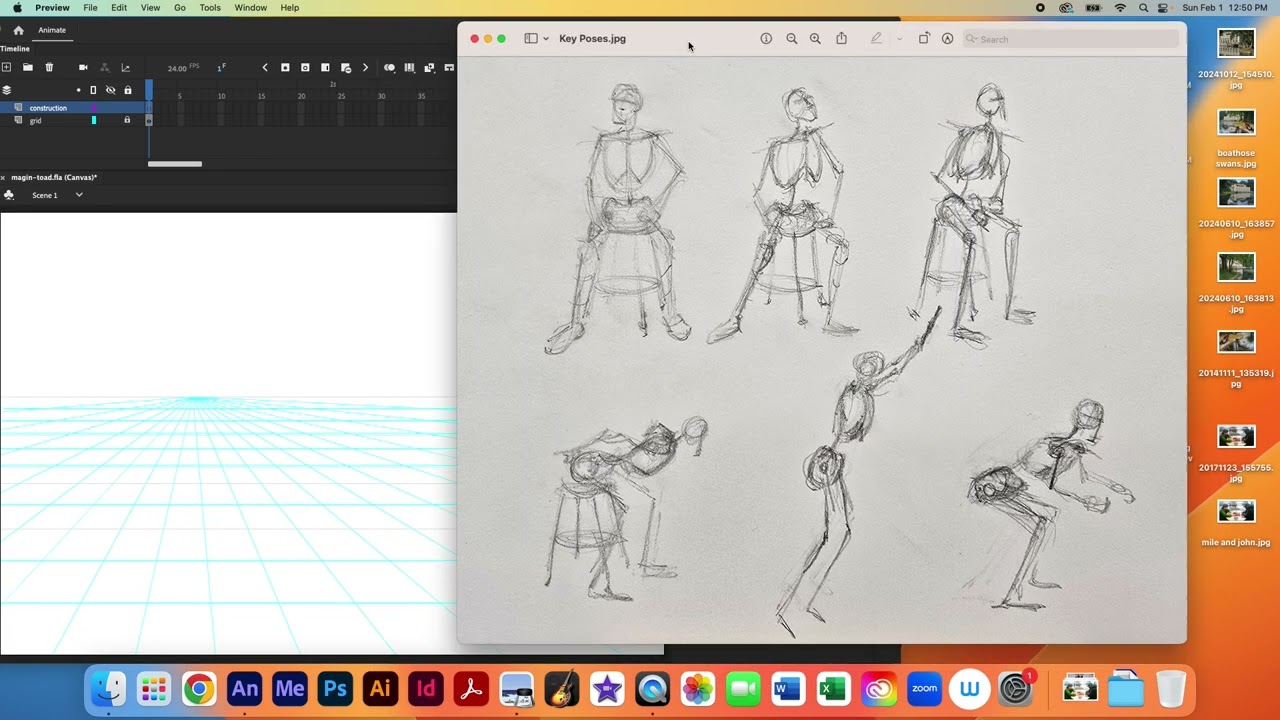
Task: Click the scene icon beside Scene 1
Action: pyautogui.click(x=9, y=195)
